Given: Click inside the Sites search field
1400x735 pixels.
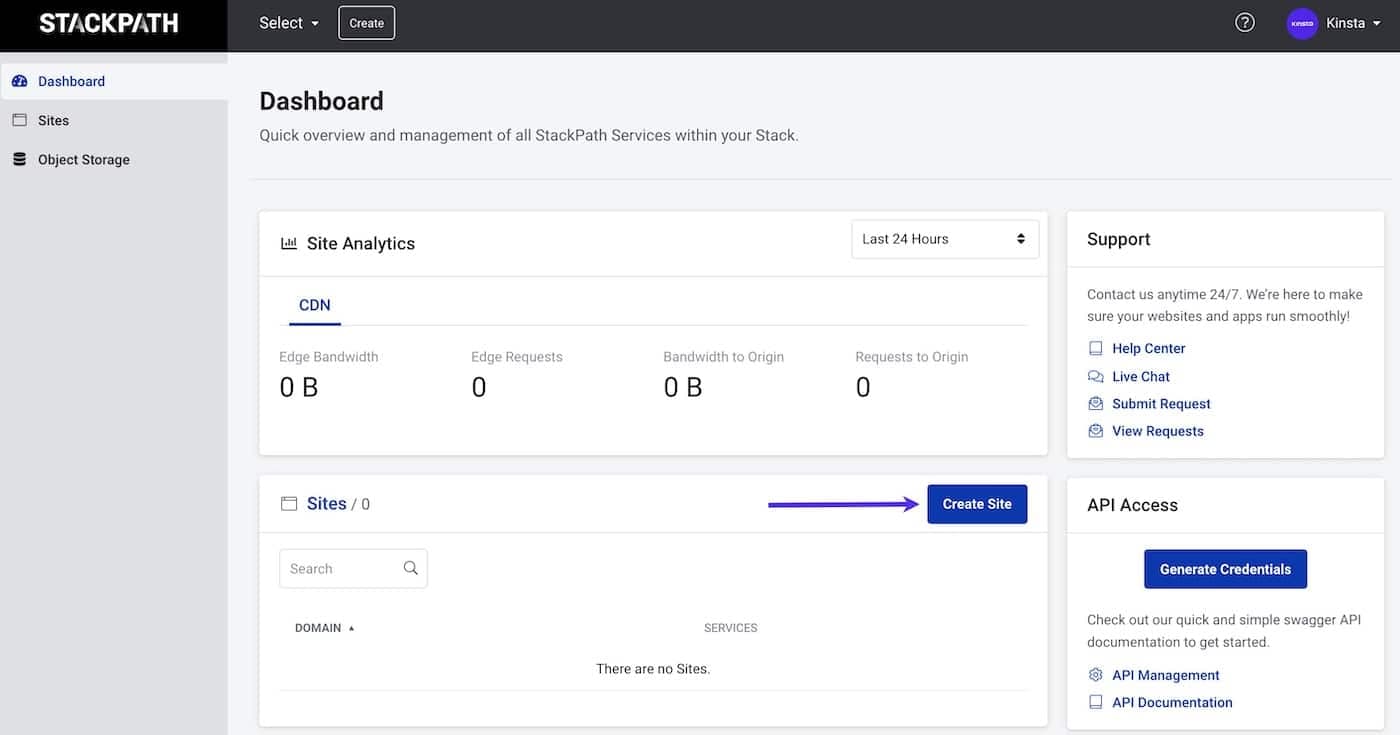Looking at the screenshot, I should 340,567.
